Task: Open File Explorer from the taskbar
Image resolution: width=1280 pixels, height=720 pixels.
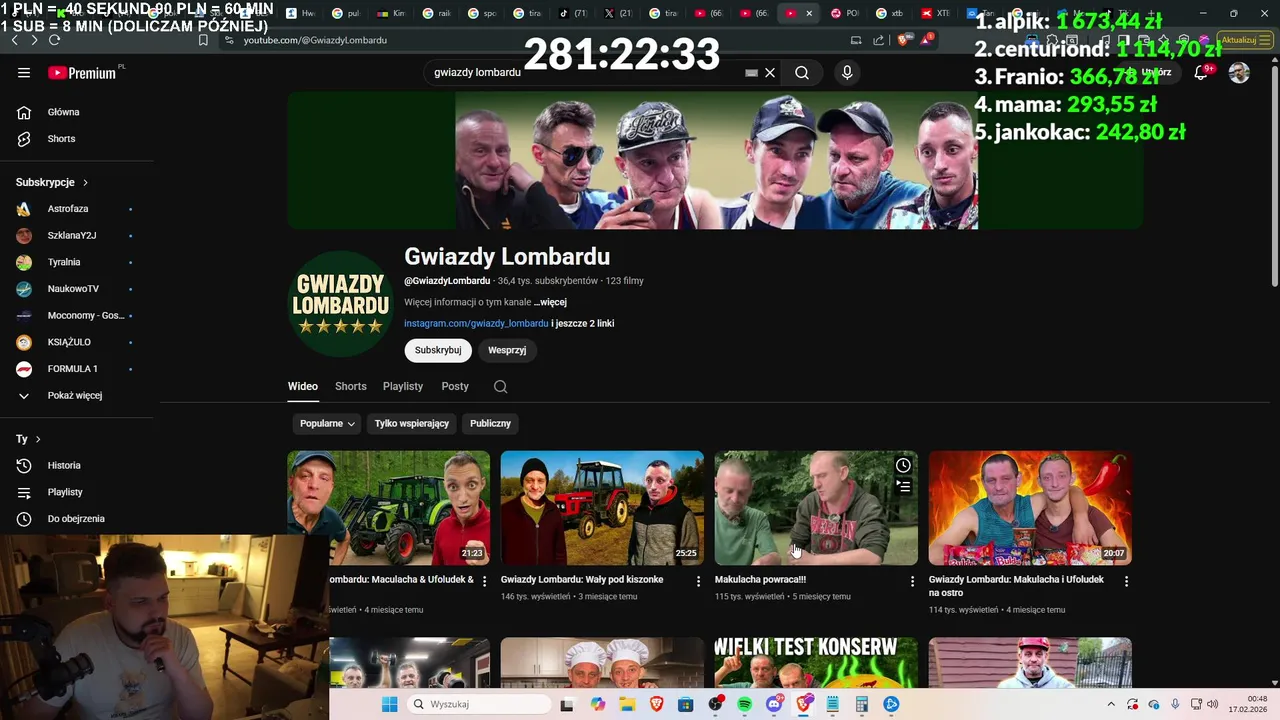Action: [x=626, y=704]
